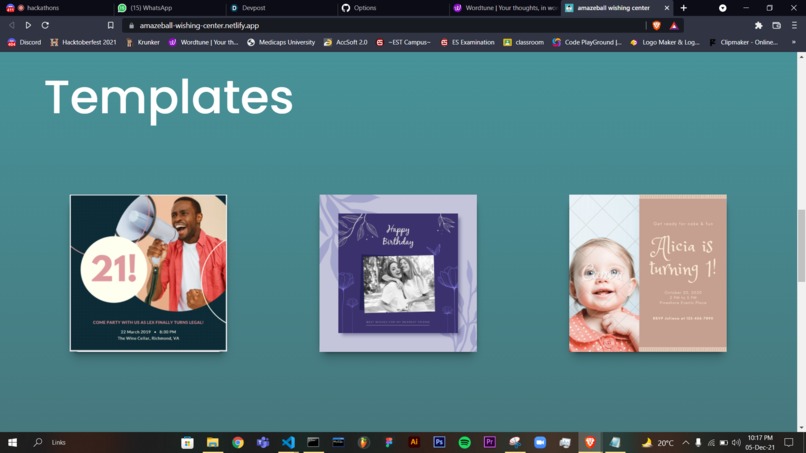Open the battery status tray icon
The image size is (806, 453).
[x=724, y=442]
